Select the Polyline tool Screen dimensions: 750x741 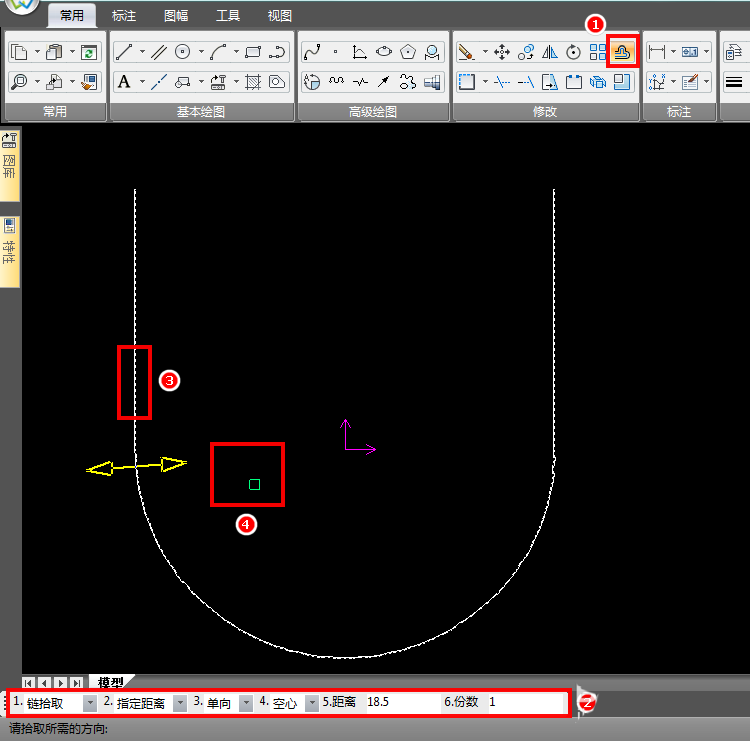pos(277,52)
